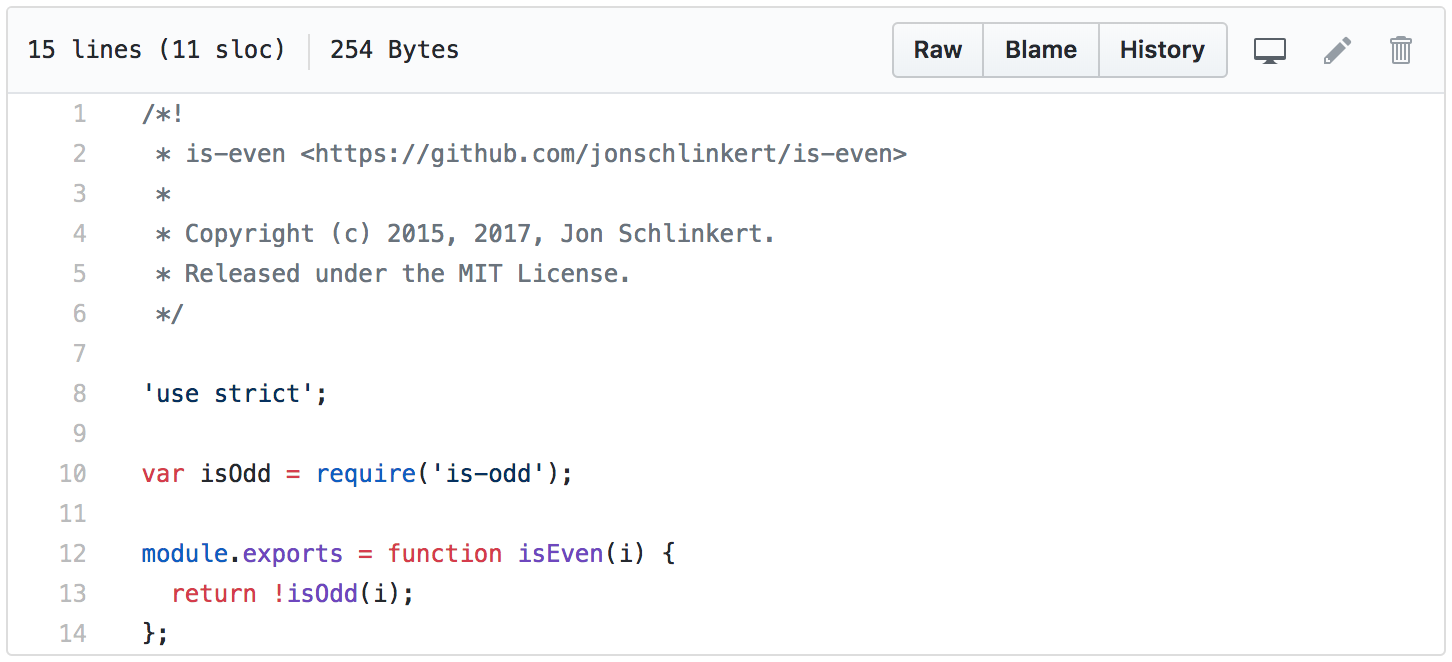Select line number 10

coord(73,474)
